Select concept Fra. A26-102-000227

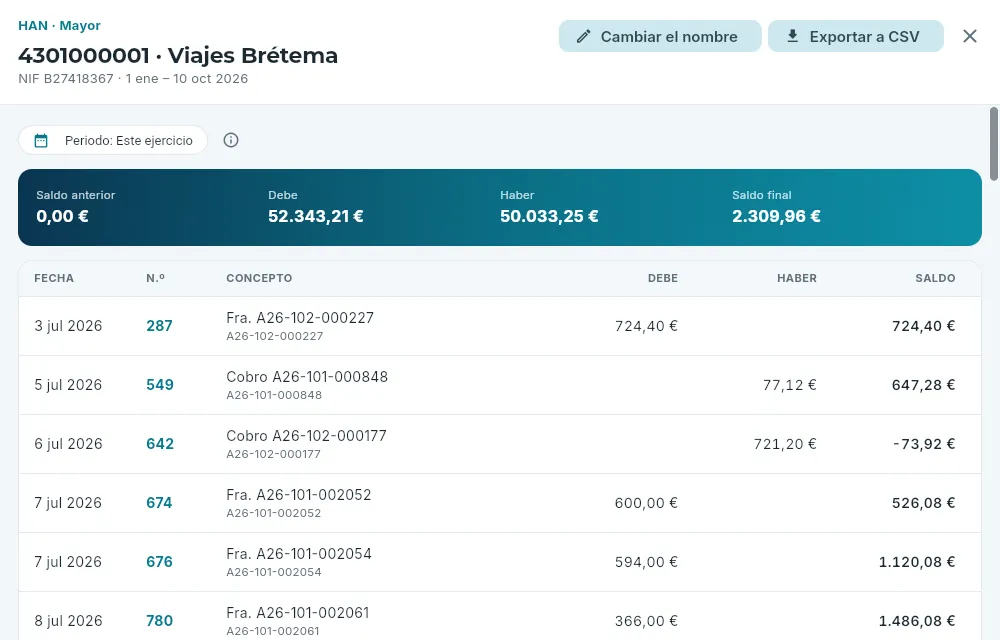[300, 317]
